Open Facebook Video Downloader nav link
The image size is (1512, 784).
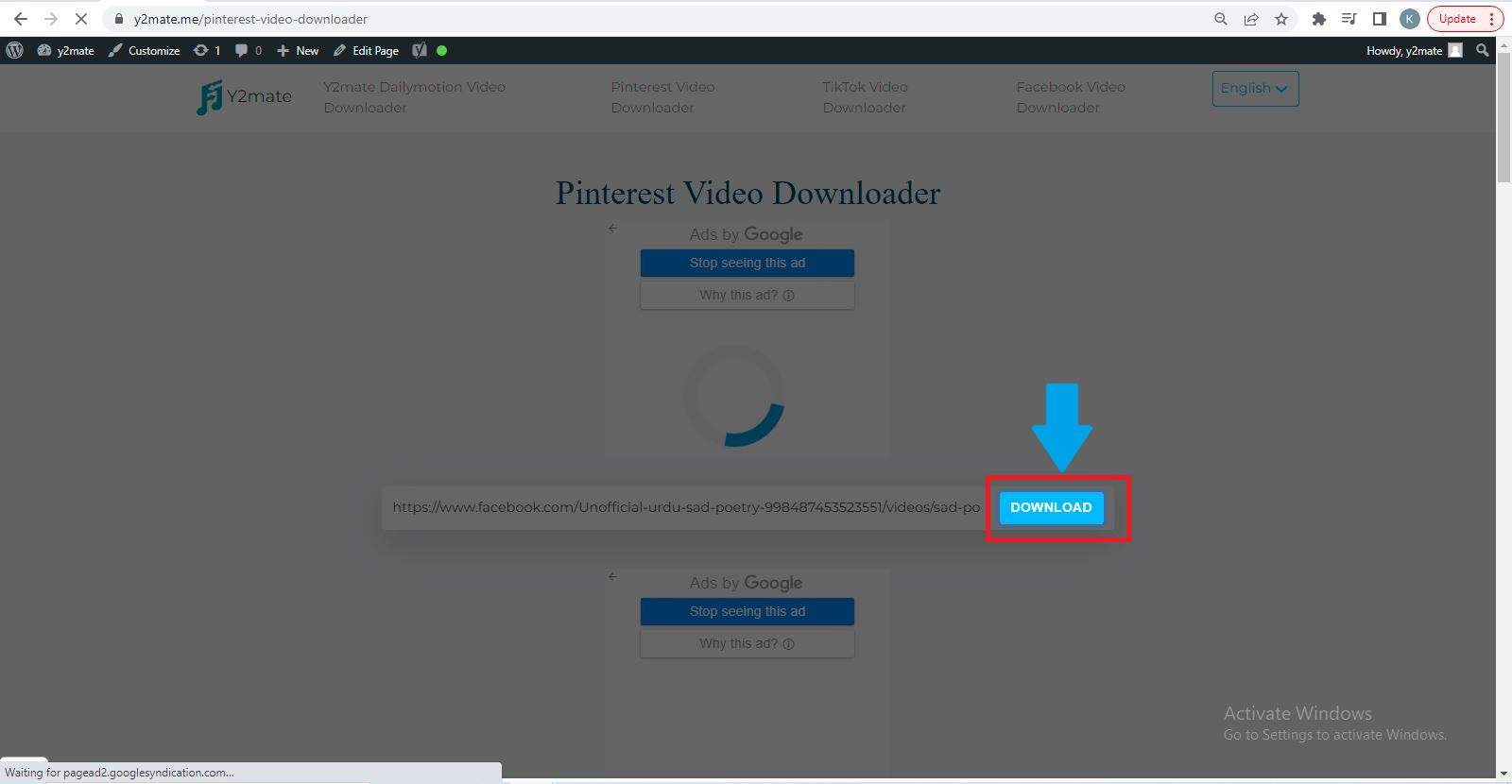1071,97
